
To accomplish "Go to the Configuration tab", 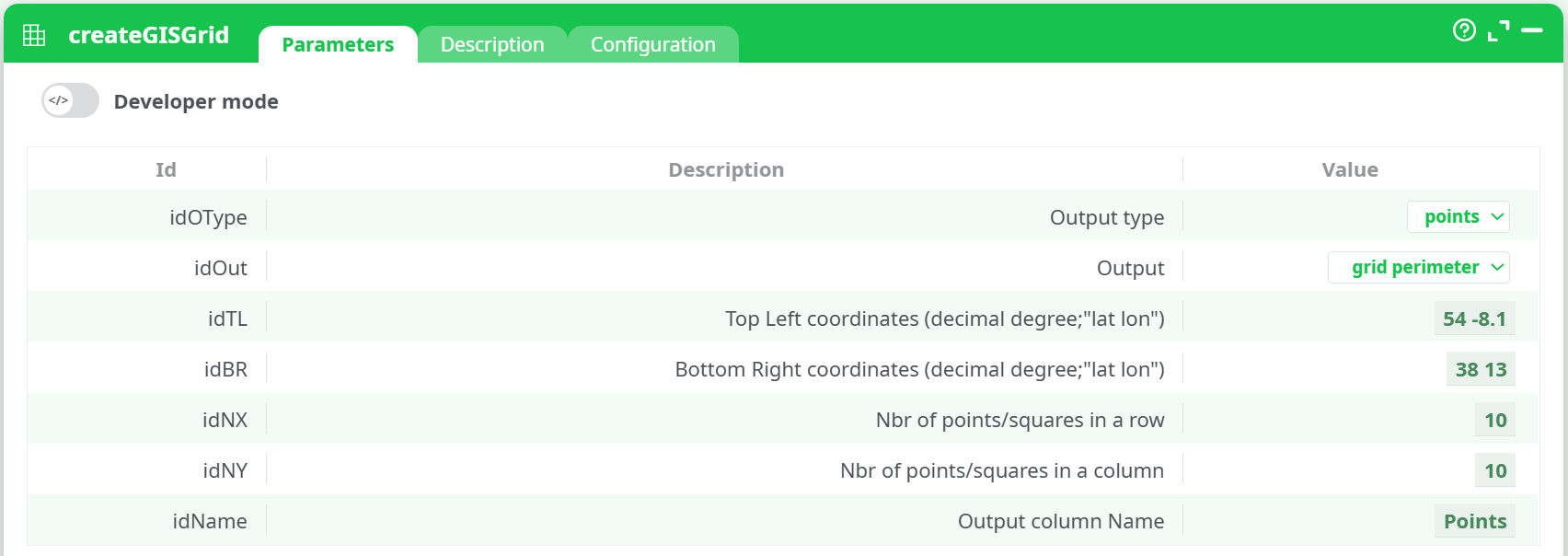I will click(652, 45).
